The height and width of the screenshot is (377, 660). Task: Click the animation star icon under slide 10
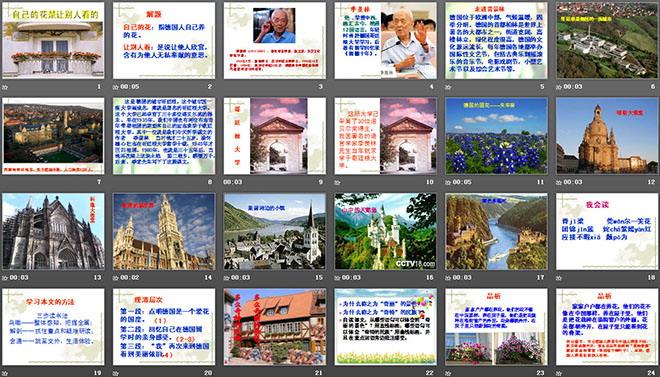point(338,183)
